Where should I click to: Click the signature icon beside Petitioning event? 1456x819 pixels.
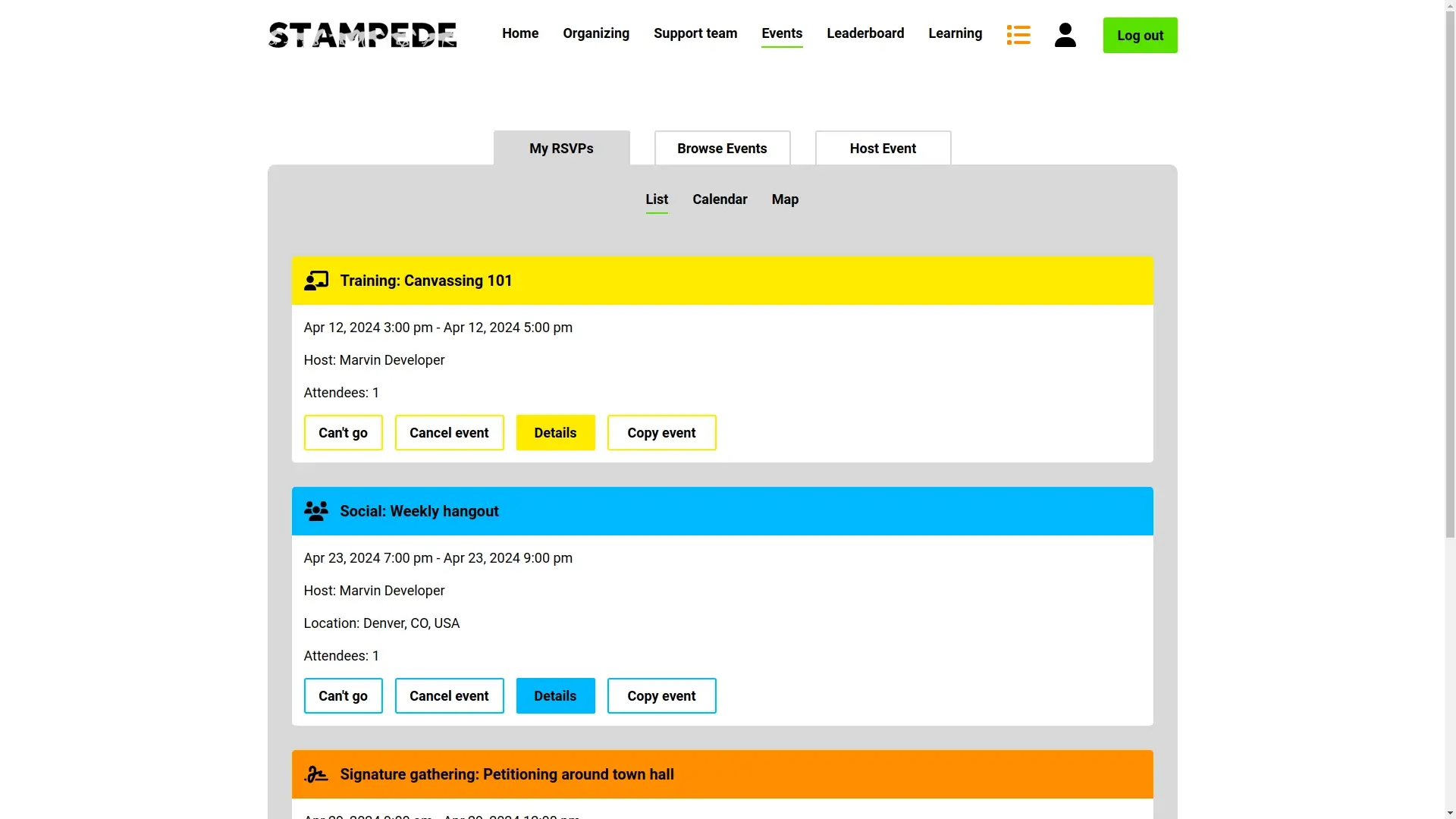[316, 774]
